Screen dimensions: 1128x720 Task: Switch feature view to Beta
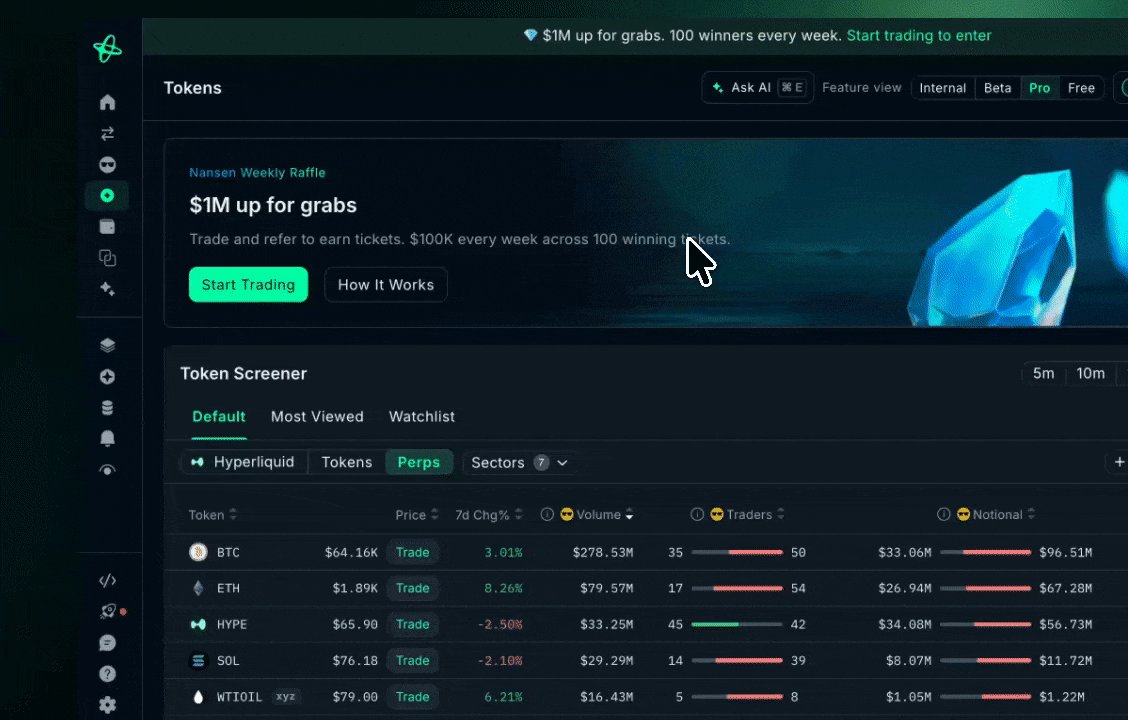pos(997,88)
